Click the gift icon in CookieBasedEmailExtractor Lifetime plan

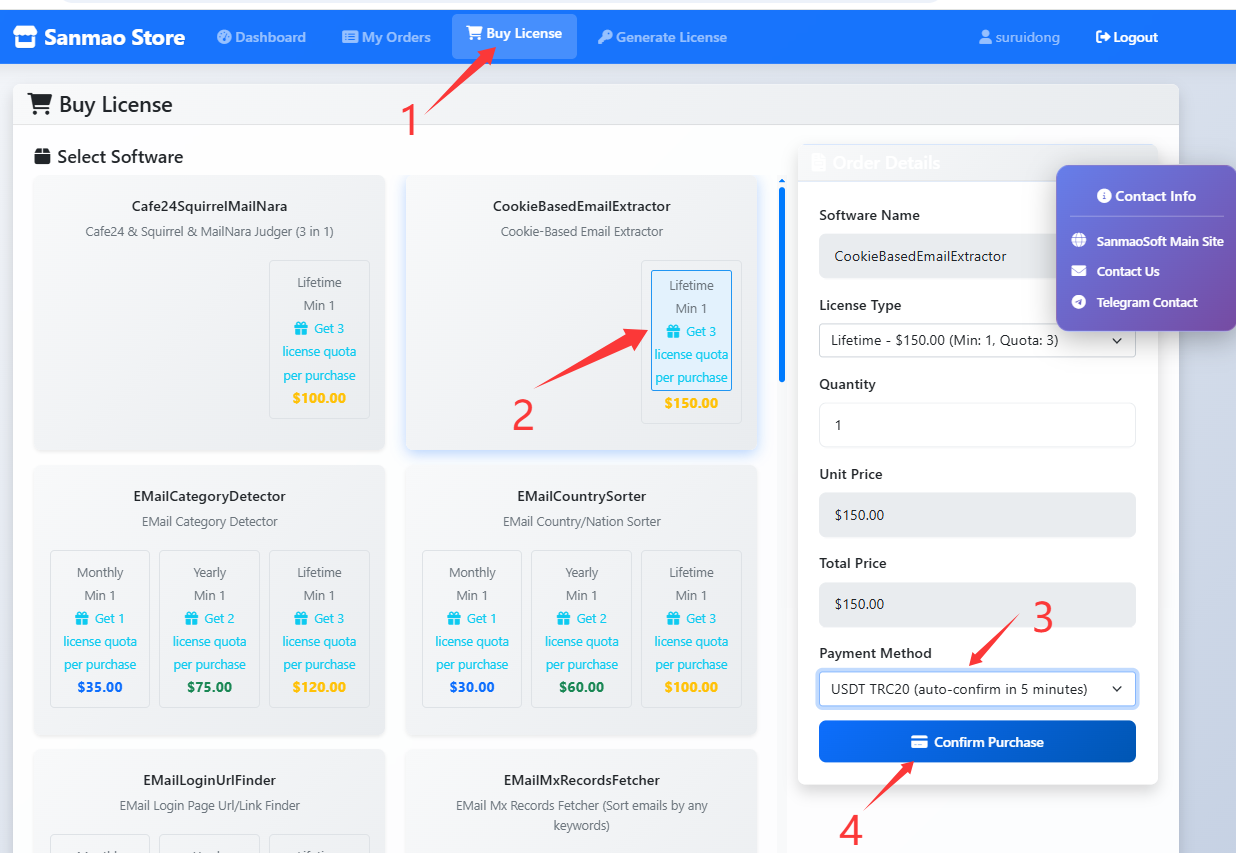click(x=674, y=332)
